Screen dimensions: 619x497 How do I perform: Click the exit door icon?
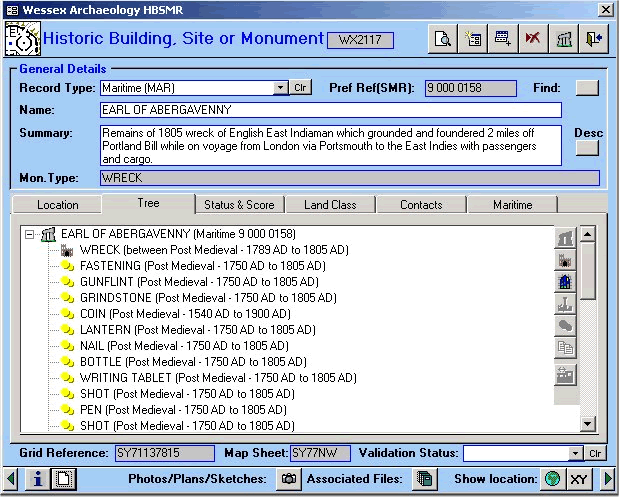[x=596, y=40]
